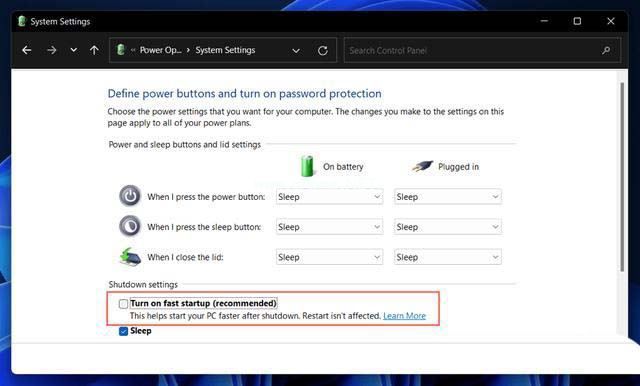Image resolution: width=640 pixels, height=386 pixels.
Task: Open the address bar history dropdown
Action: (296, 51)
